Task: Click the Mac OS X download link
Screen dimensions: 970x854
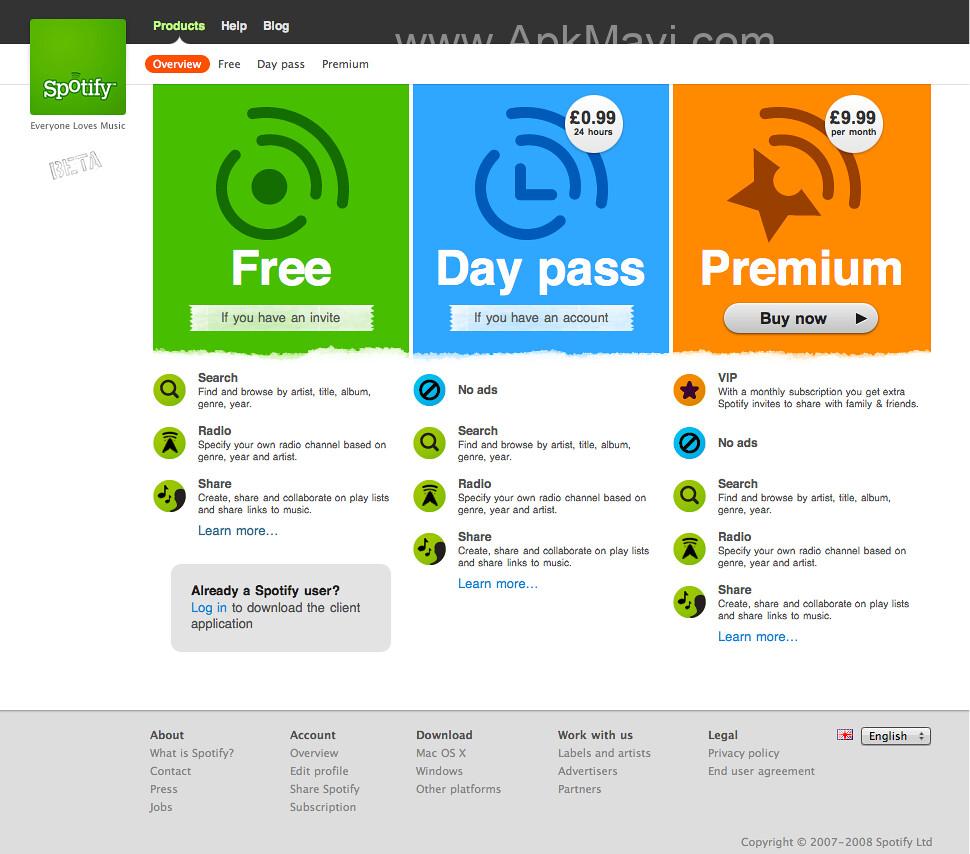Action: tap(441, 753)
